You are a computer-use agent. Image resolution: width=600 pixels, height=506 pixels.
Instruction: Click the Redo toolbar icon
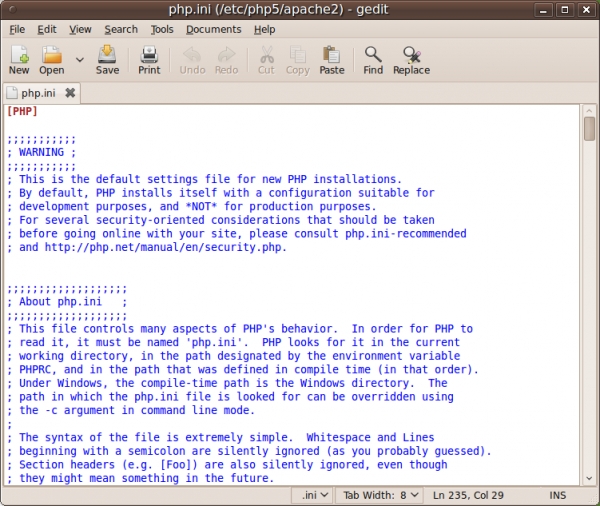[x=227, y=60]
